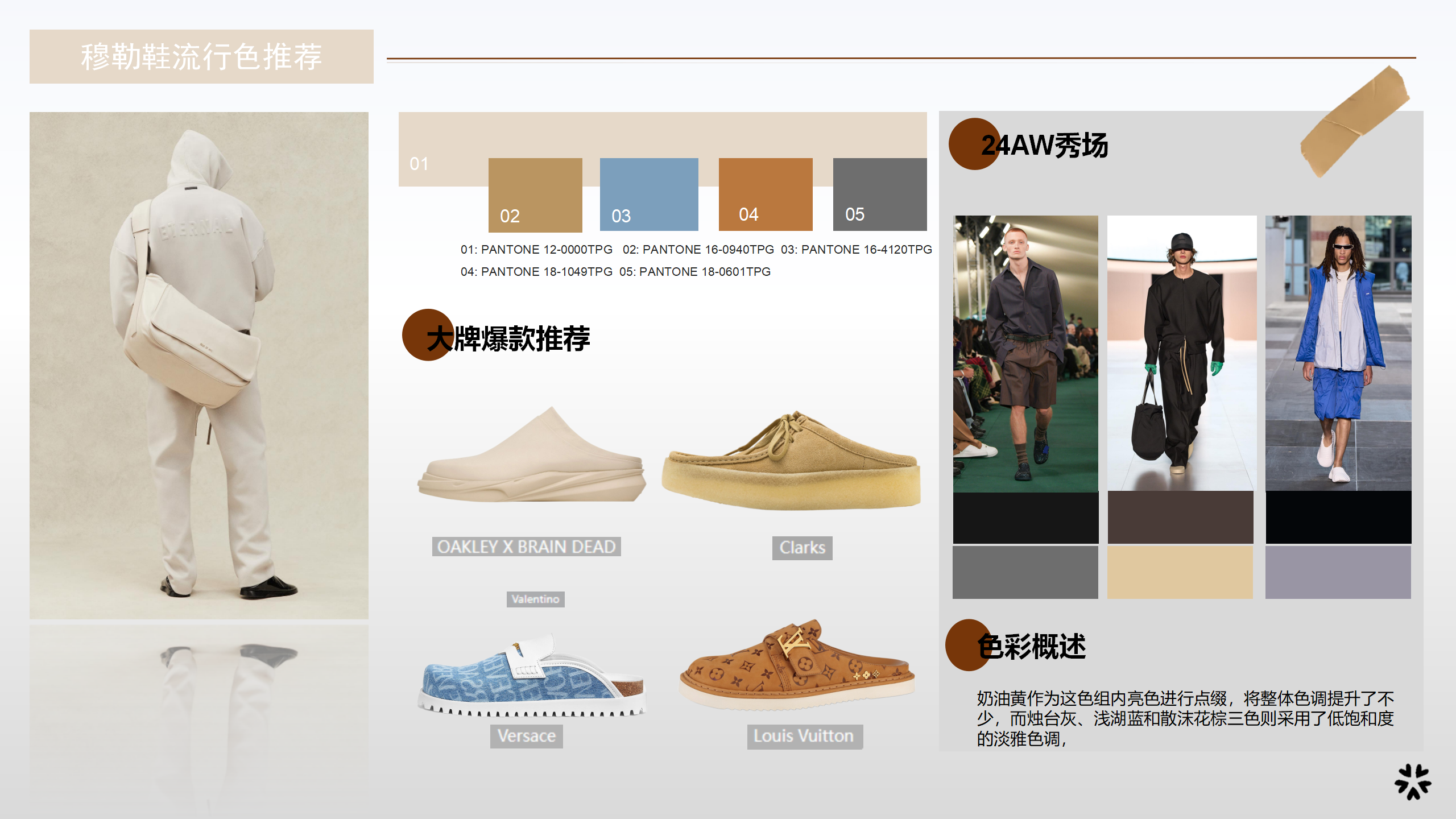1456x819 pixels.
Task: Click the 04: PANTONE 18-1049TPG text
Action: point(536,272)
